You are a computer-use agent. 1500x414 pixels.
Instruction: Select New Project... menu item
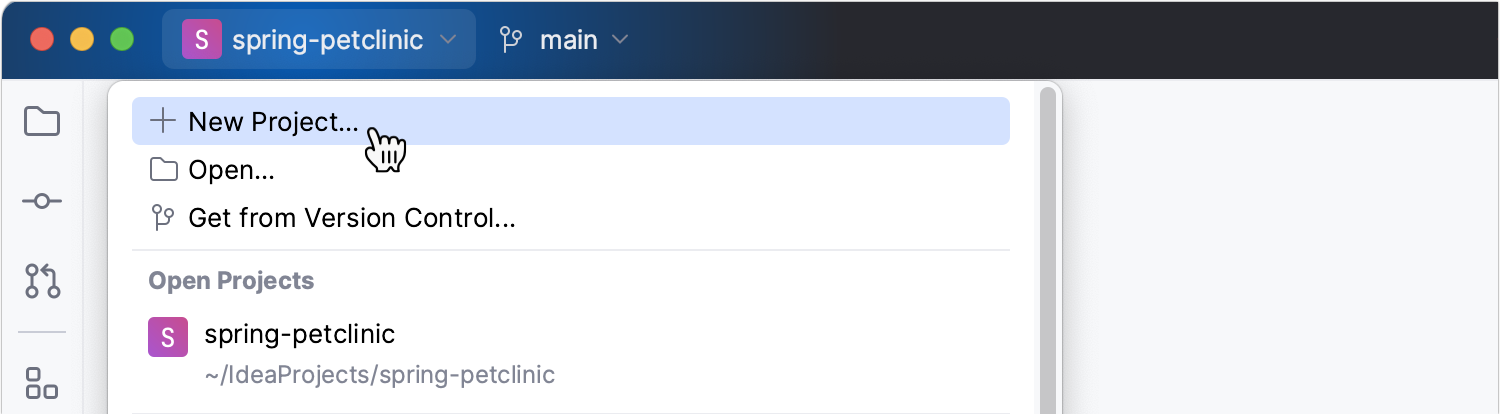pos(570,121)
